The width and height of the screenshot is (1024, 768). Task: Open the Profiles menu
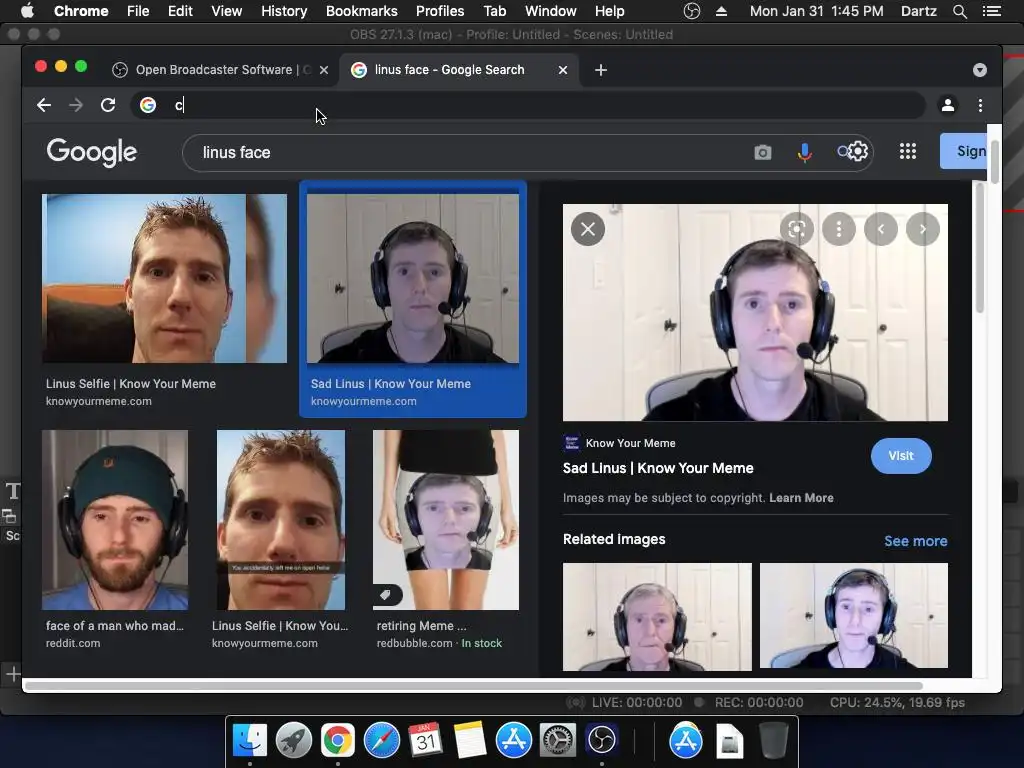[x=440, y=11]
